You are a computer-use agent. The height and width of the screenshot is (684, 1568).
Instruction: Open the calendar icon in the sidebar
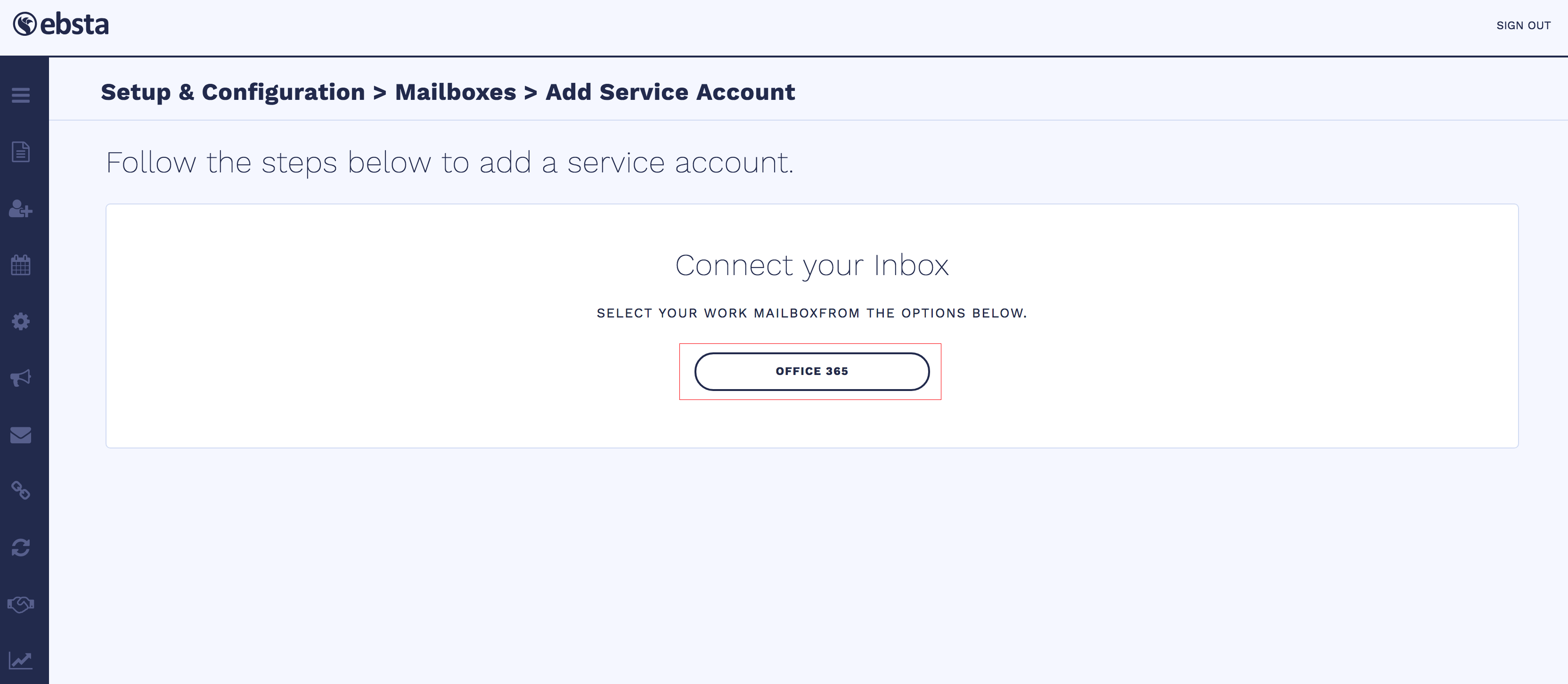21,265
